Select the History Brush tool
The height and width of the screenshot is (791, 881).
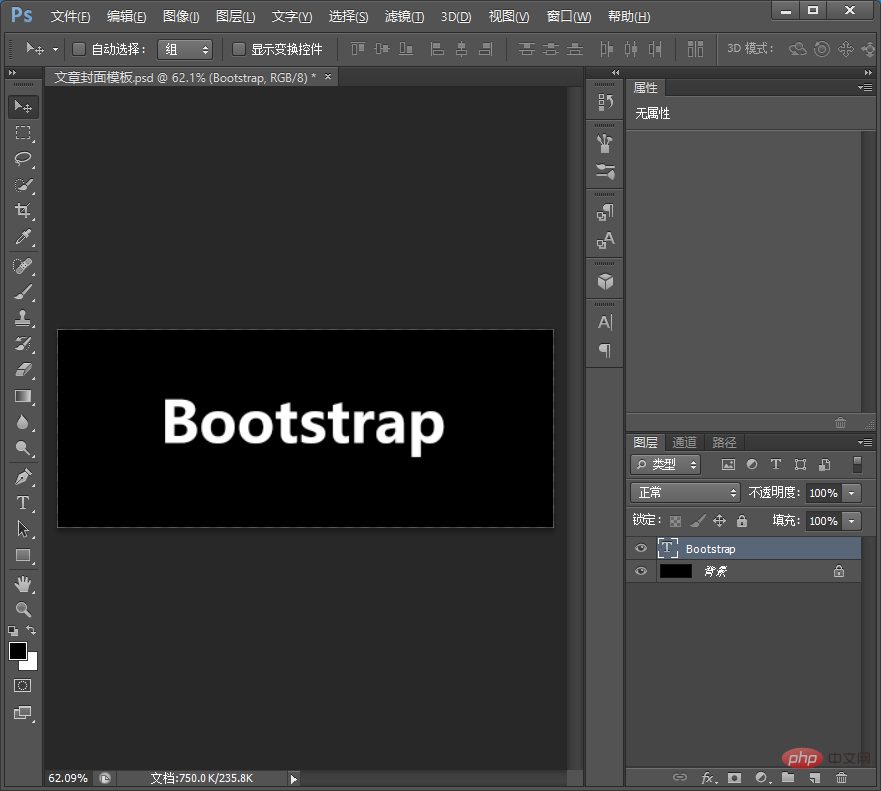[x=23, y=344]
